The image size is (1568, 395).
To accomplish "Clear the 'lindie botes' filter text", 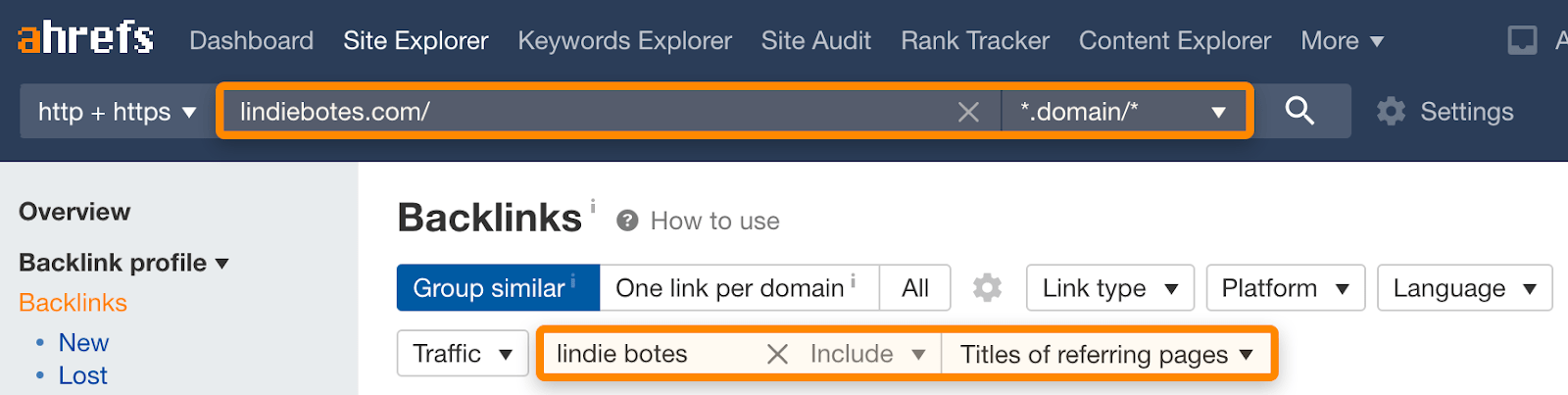I will (x=777, y=354).
